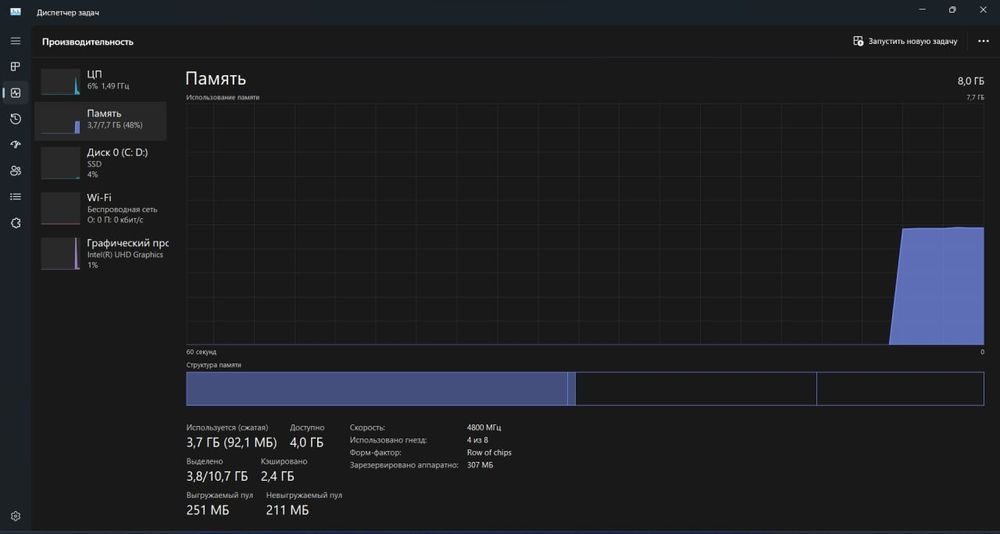Click the Task Manager app icon in title bar

click(16, 12)
